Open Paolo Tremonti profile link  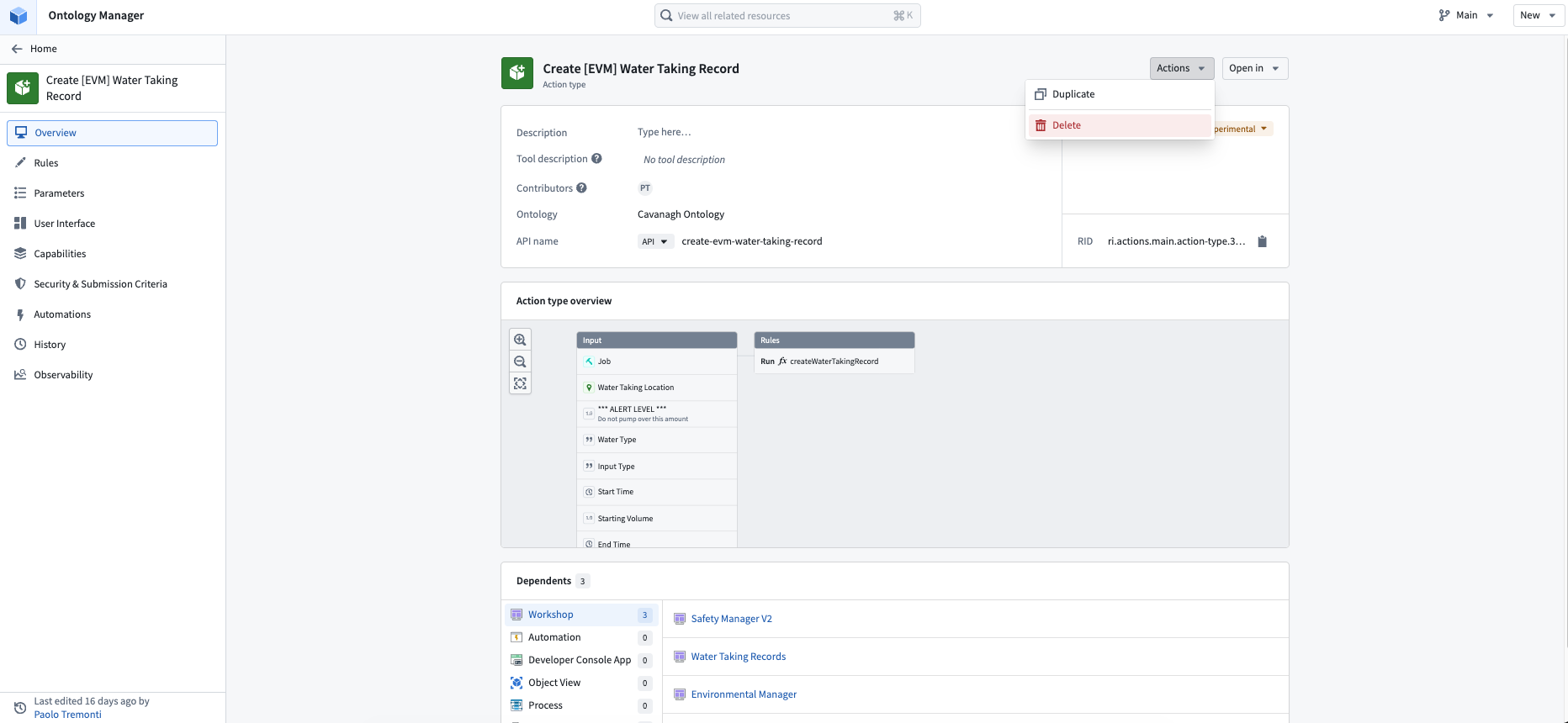pos(67,715)
